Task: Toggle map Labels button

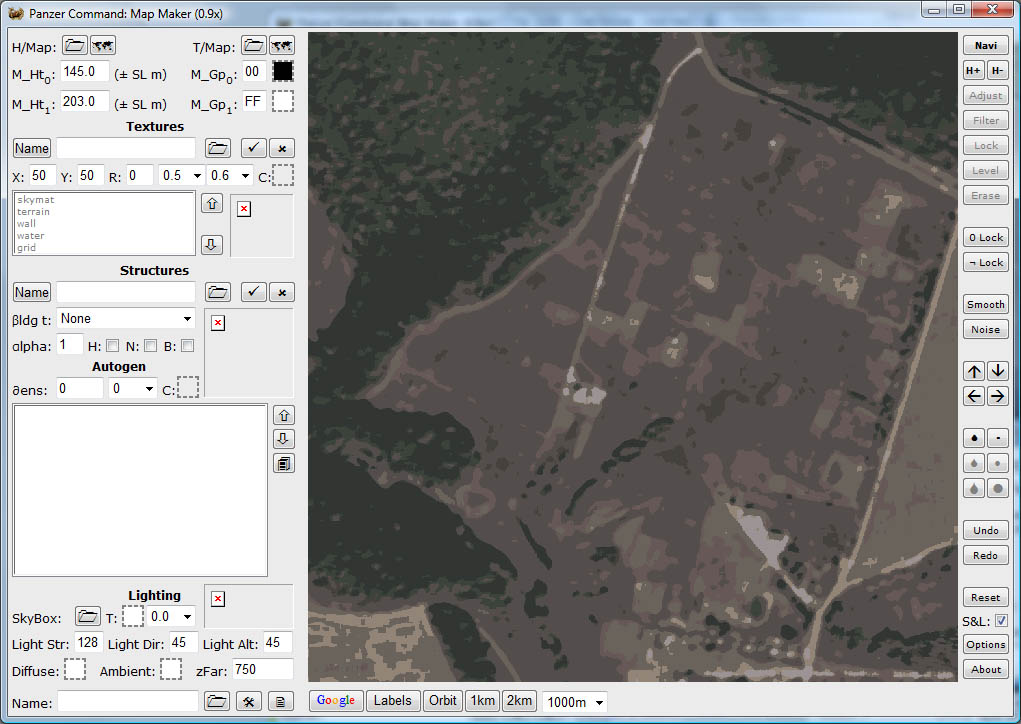Action: 393,701
